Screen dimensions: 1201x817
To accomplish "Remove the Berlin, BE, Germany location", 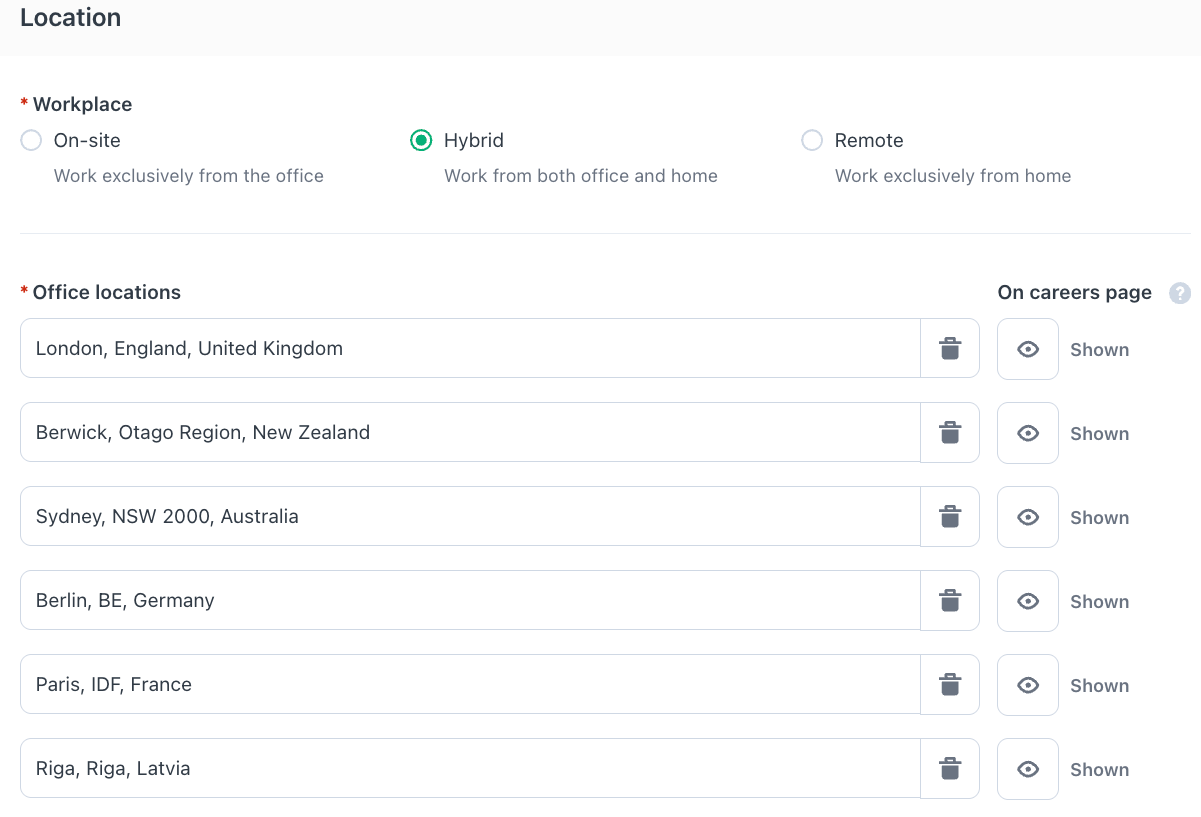I will (x=949, y=600).
